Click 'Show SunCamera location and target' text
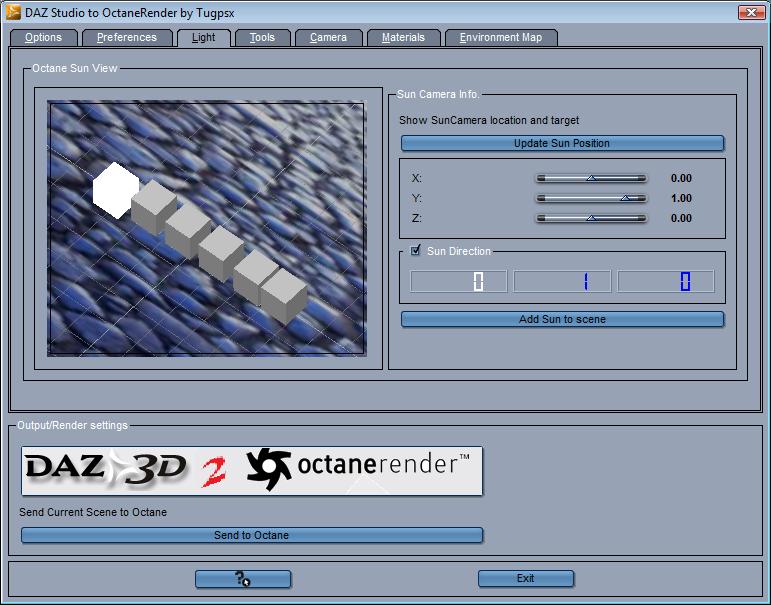This screenshot has width=771, height=605. coord(489,121)
